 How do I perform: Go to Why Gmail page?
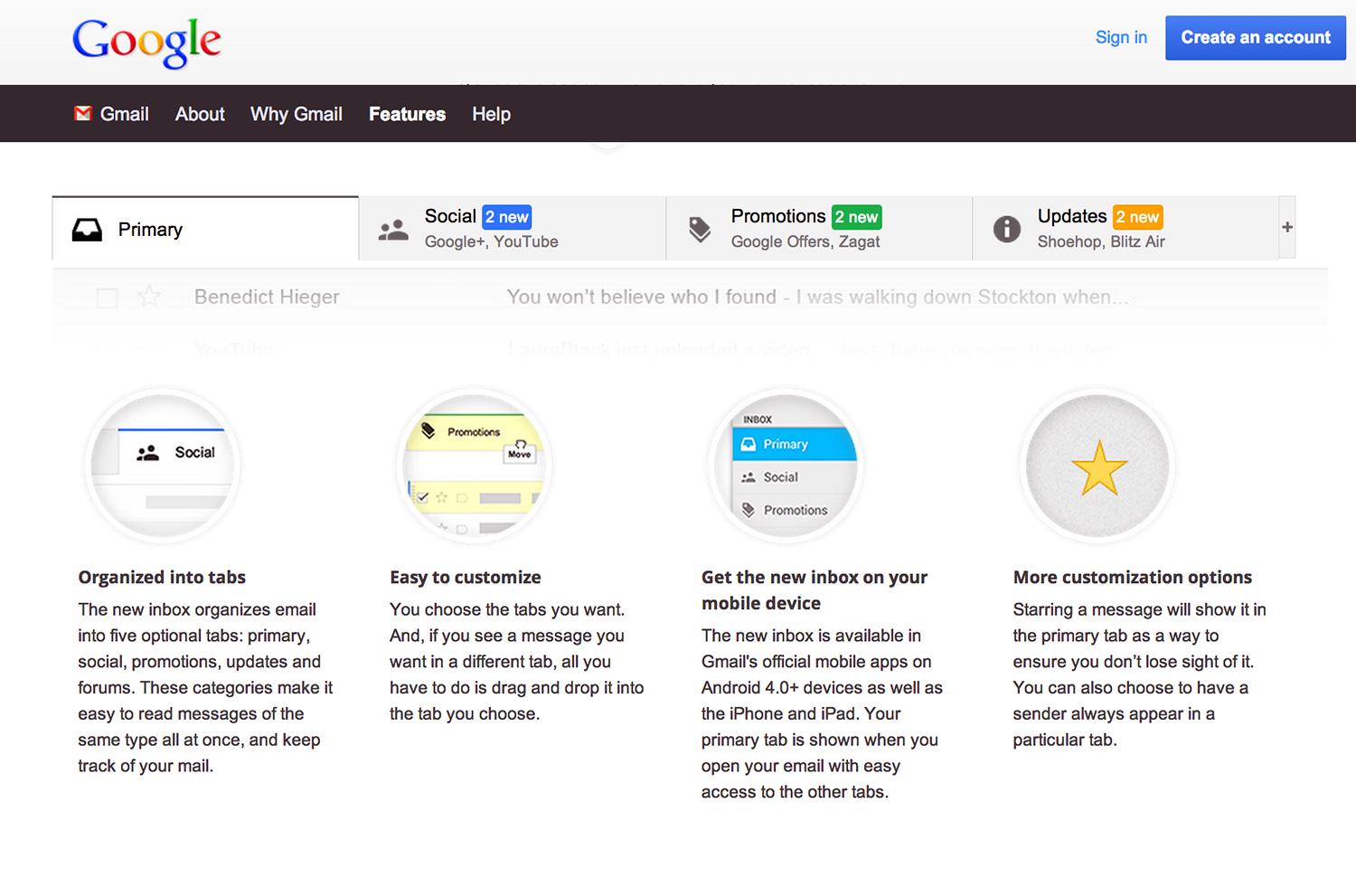pos(297,114)
